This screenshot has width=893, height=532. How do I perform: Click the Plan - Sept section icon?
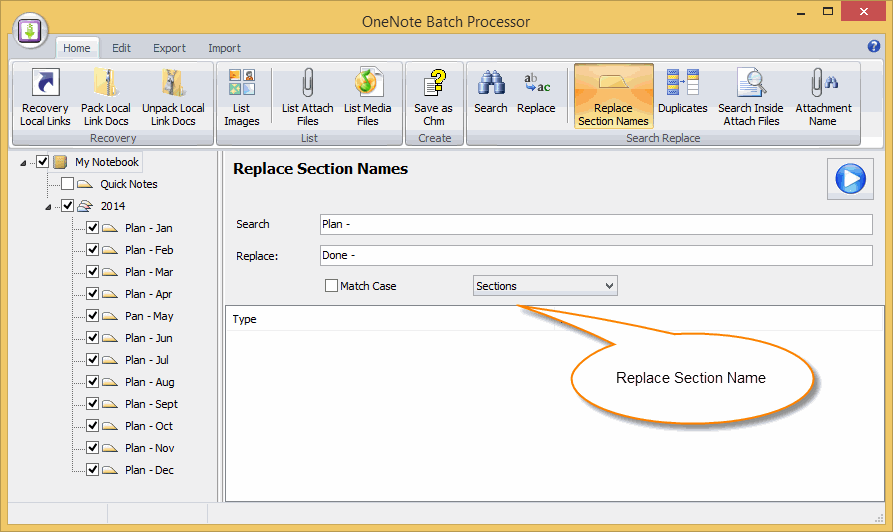coord(110,404)
